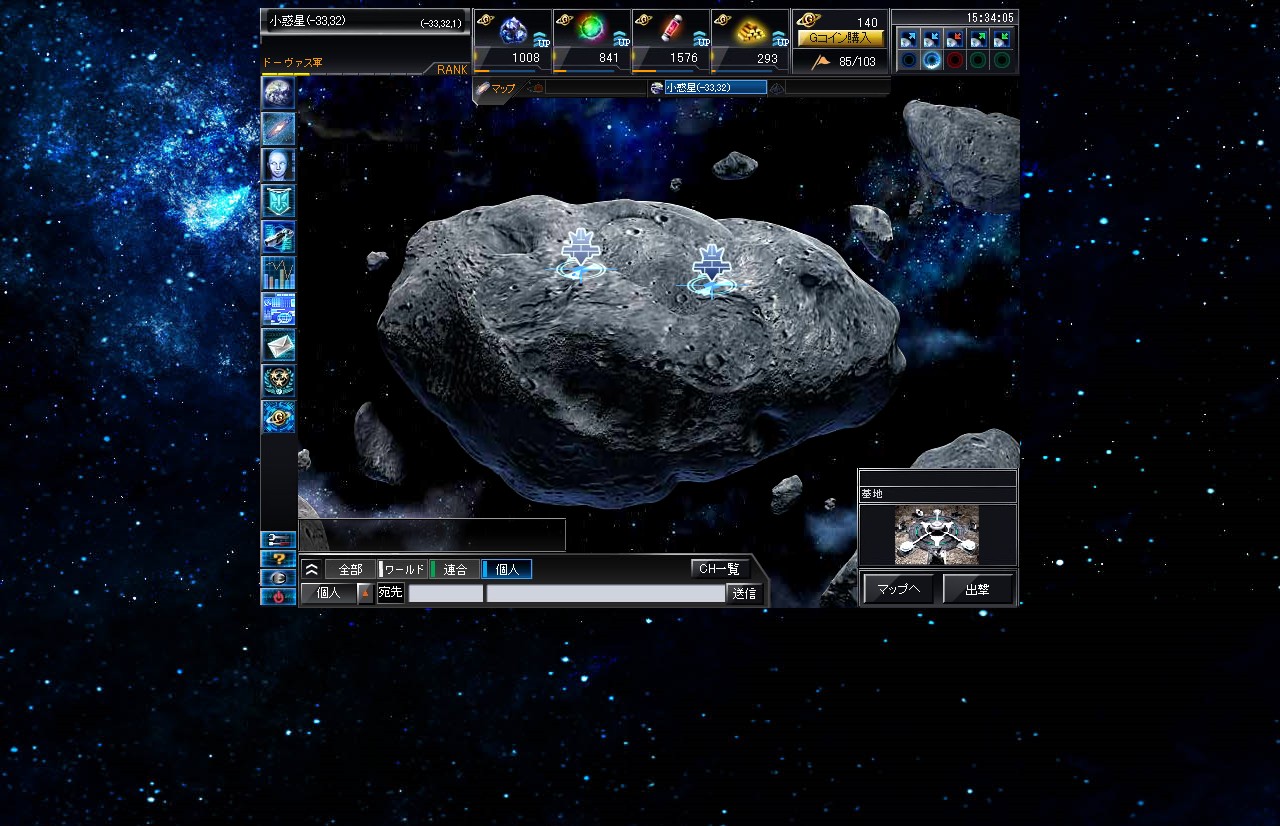Click the Gコイン購入 button

click(841, 39)
